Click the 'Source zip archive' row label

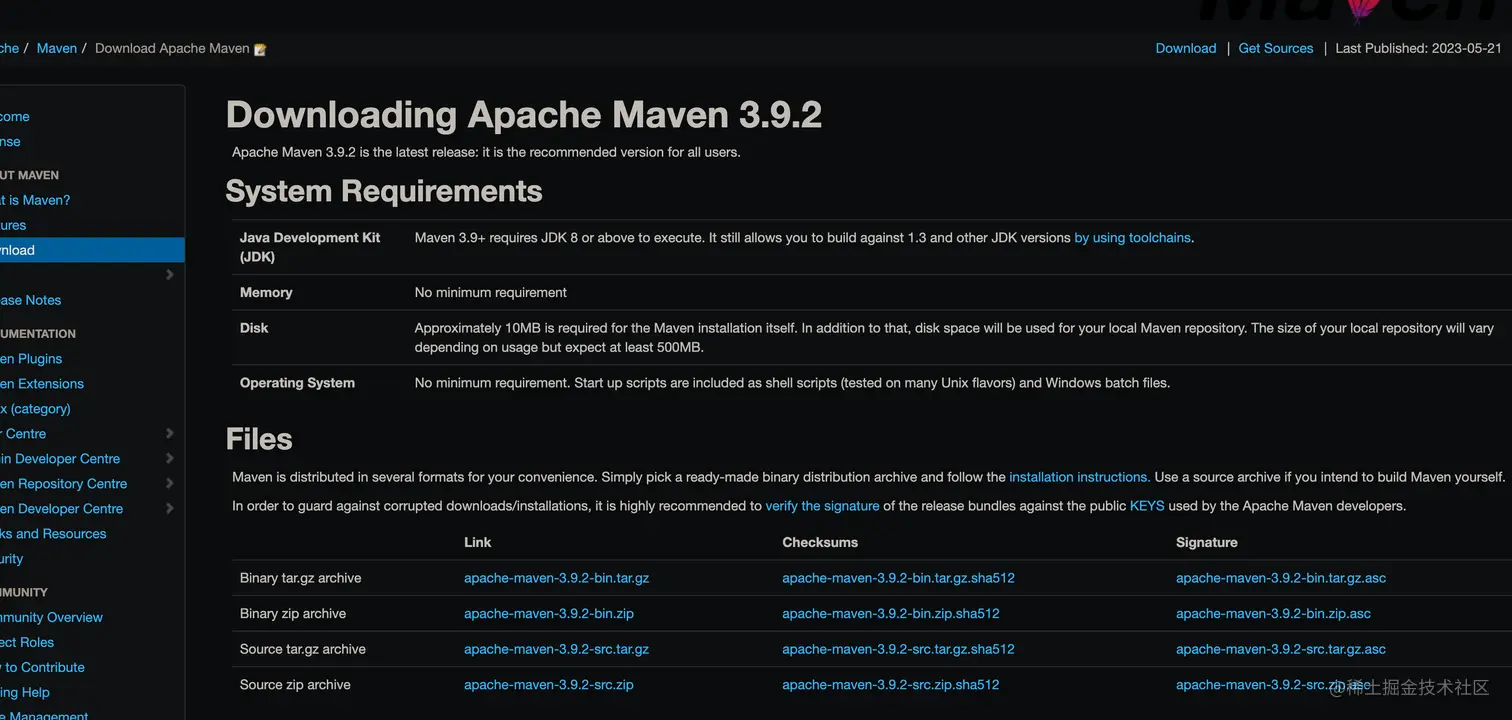click(295, 685)
